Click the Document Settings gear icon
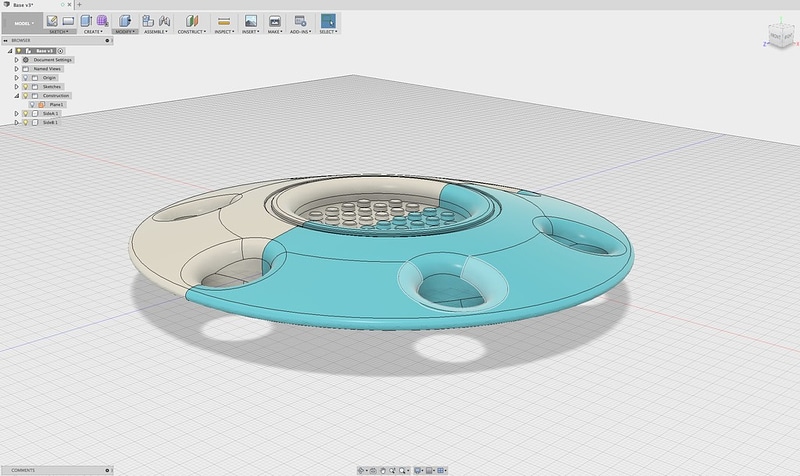 coord(26,60)
